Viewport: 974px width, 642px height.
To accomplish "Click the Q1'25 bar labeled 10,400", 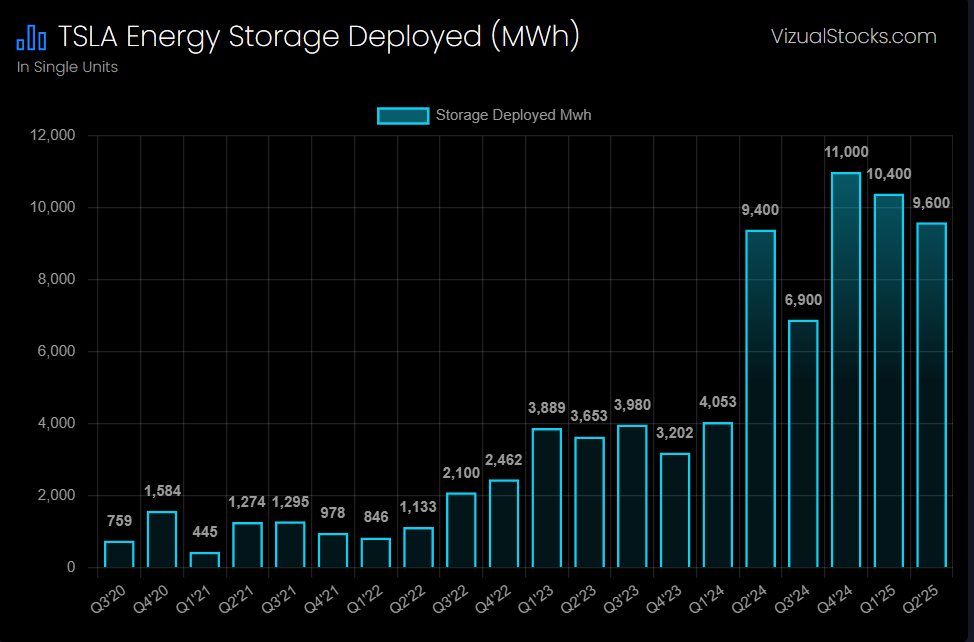I will [x=889, y=381].
